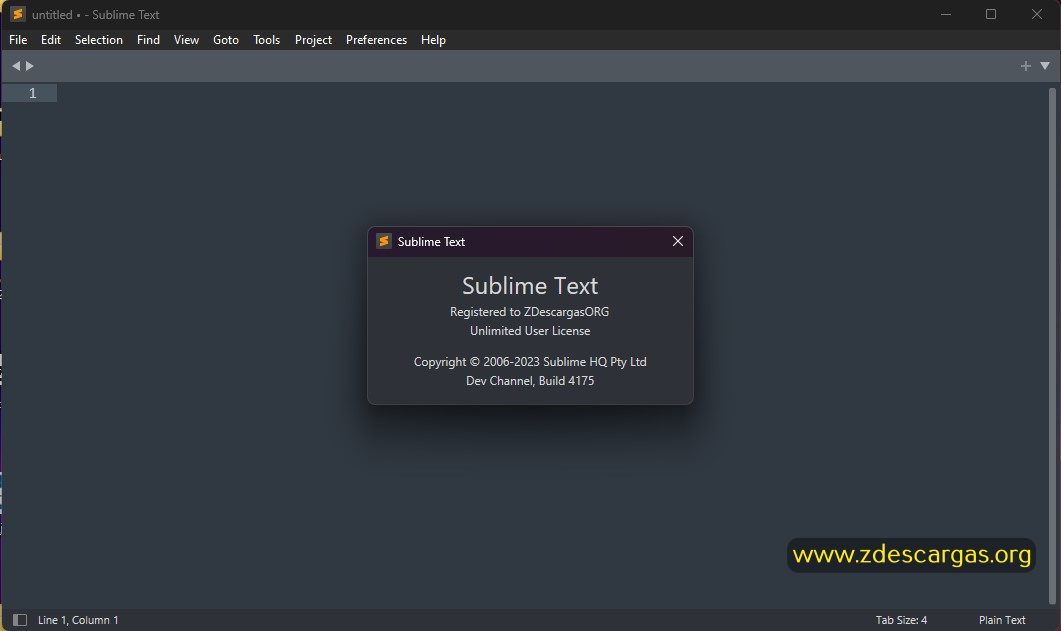This screenshot has width=1061, height=631.
Task: Click 'Registered to ZDescargasORG' text
Action: click(529, 312)
